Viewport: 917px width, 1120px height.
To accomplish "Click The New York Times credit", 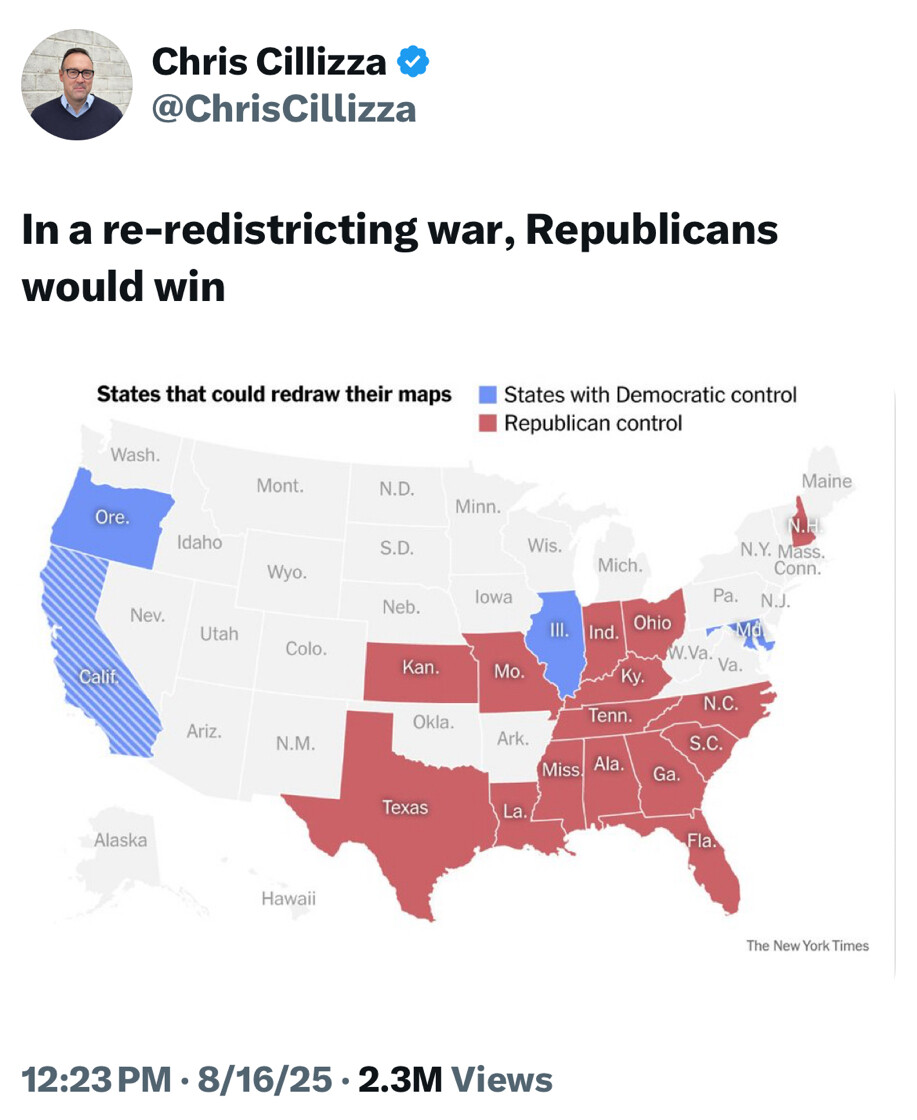I will point(807,945).
